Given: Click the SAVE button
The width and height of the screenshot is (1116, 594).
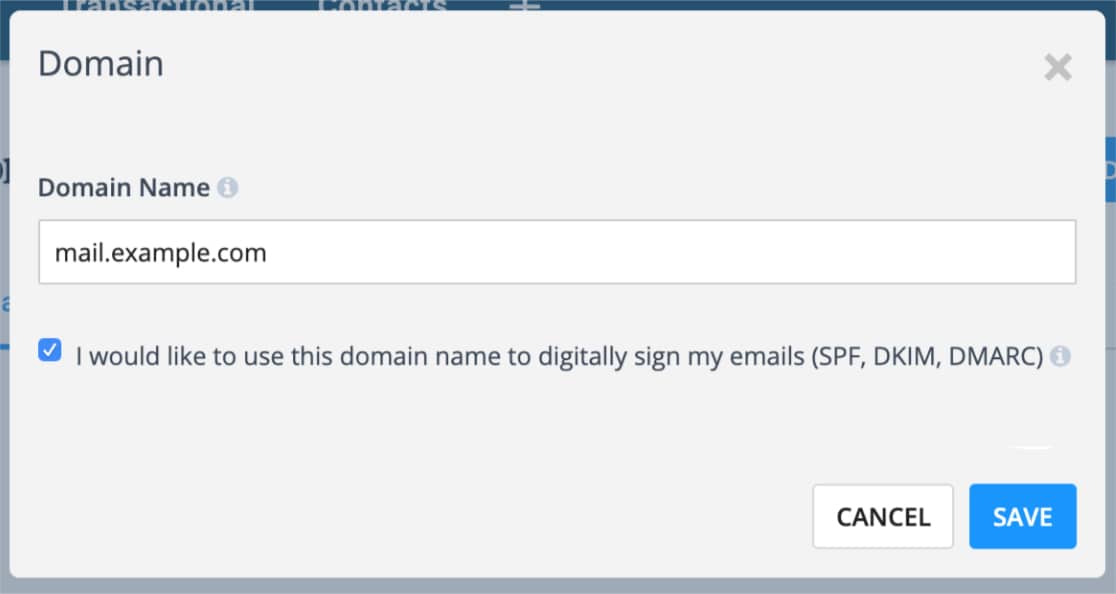Looking at the screenshot, I should click(1023, 516).
